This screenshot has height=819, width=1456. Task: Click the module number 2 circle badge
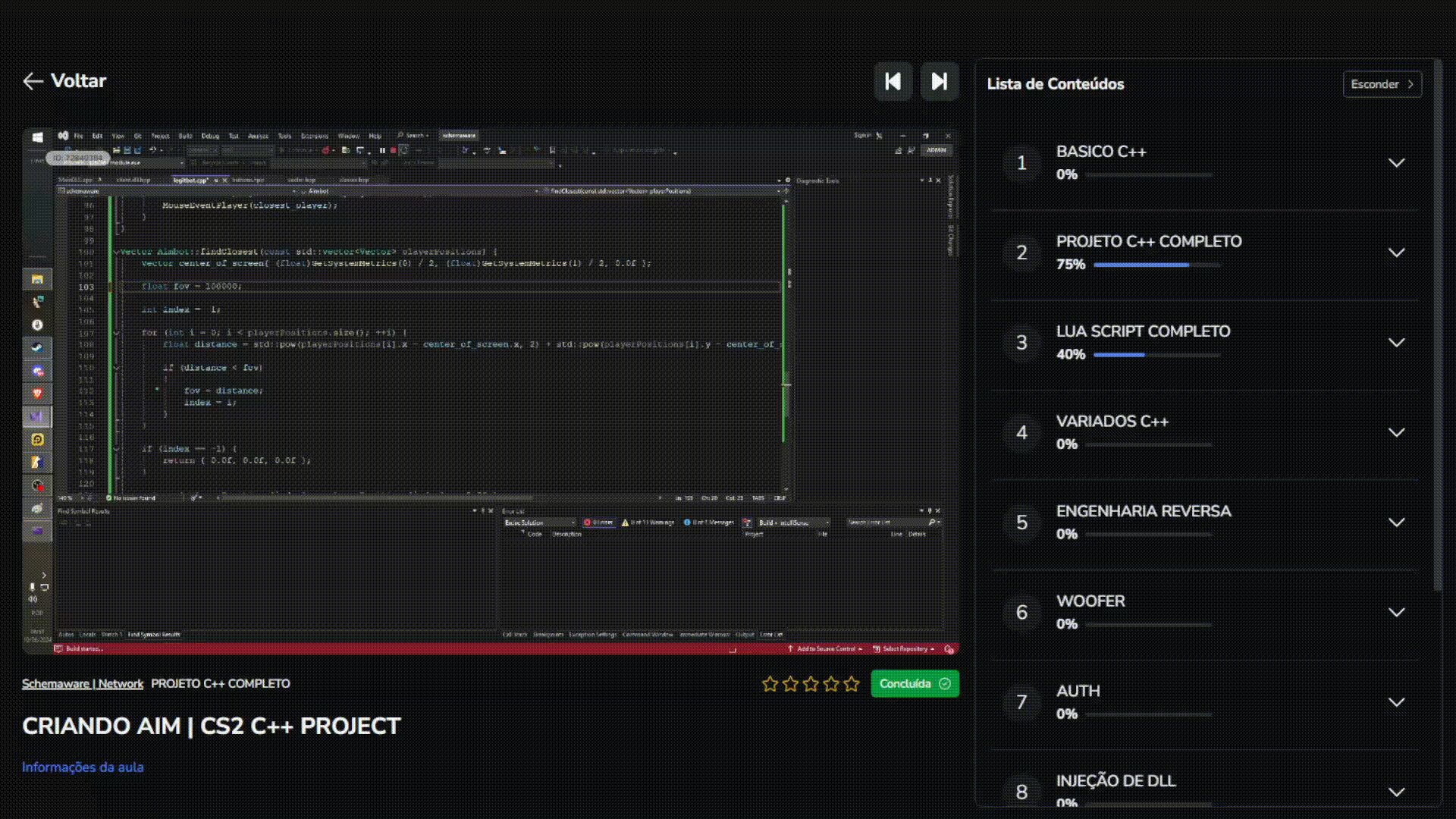pyautogui.click(x=1021, y=253)
